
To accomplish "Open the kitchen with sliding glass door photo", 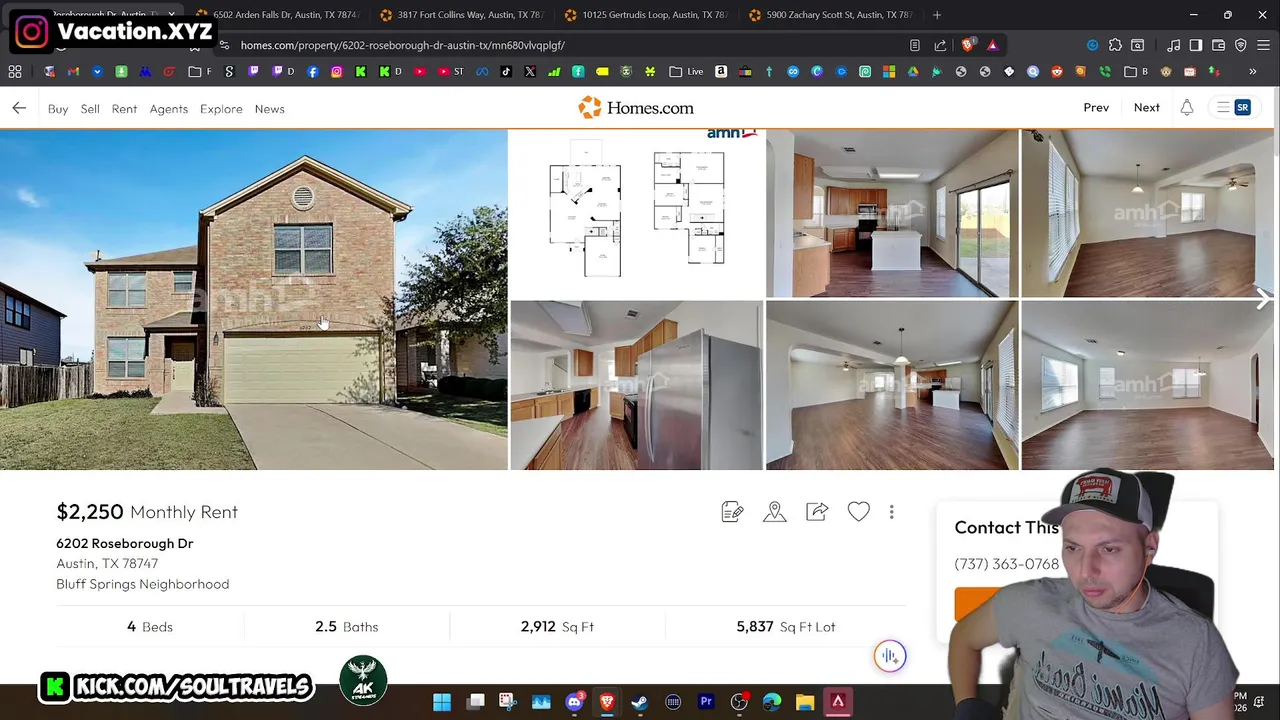I will click(892, 213).
